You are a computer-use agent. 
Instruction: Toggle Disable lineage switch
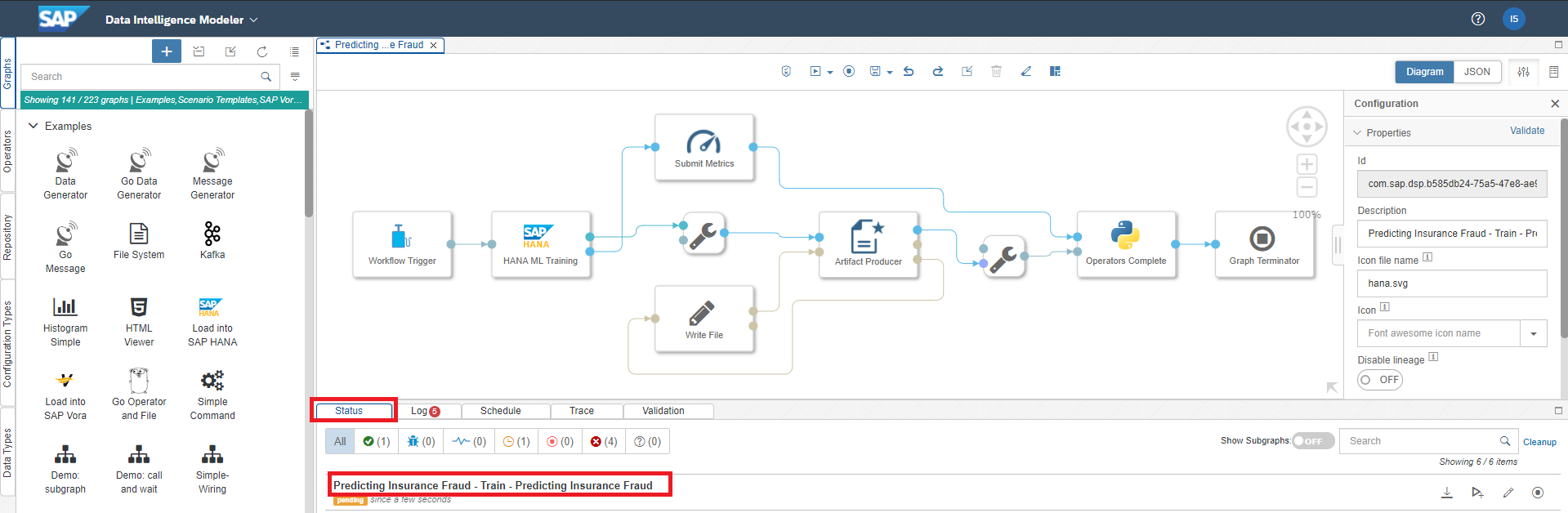pyautogui.click(x=1379, y=380)
